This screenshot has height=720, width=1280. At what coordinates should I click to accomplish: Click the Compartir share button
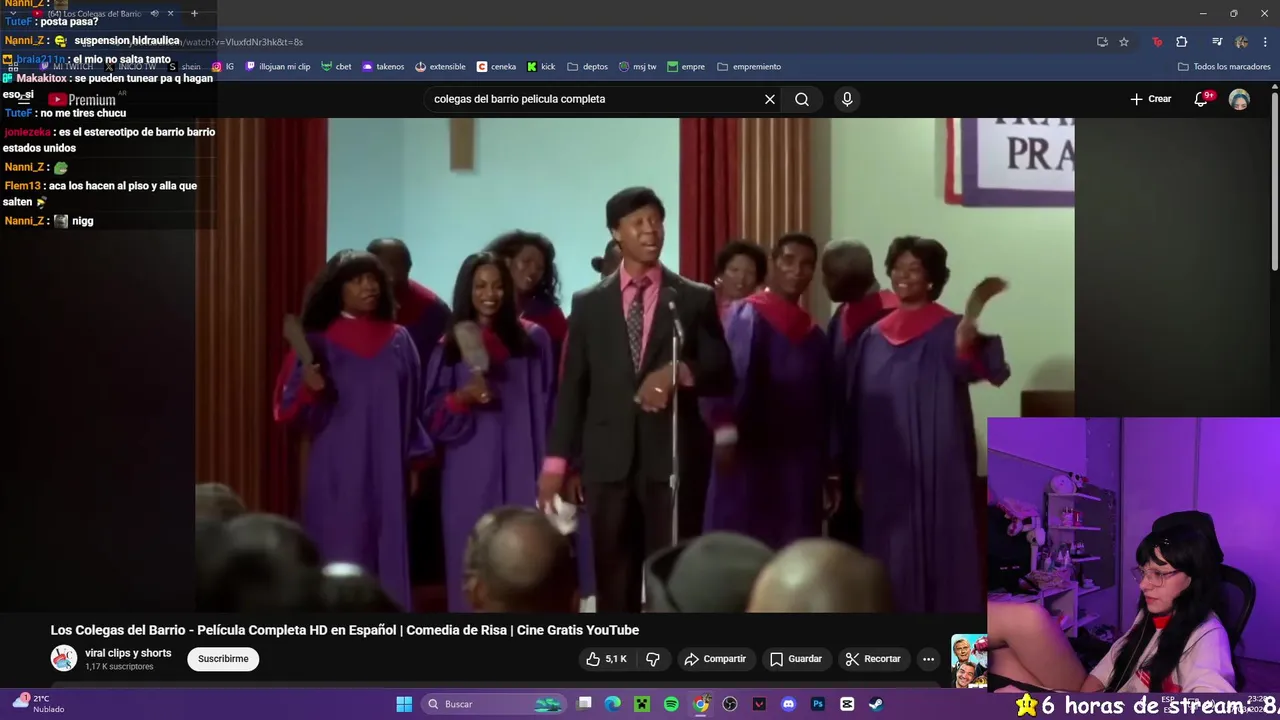[715, 659]
